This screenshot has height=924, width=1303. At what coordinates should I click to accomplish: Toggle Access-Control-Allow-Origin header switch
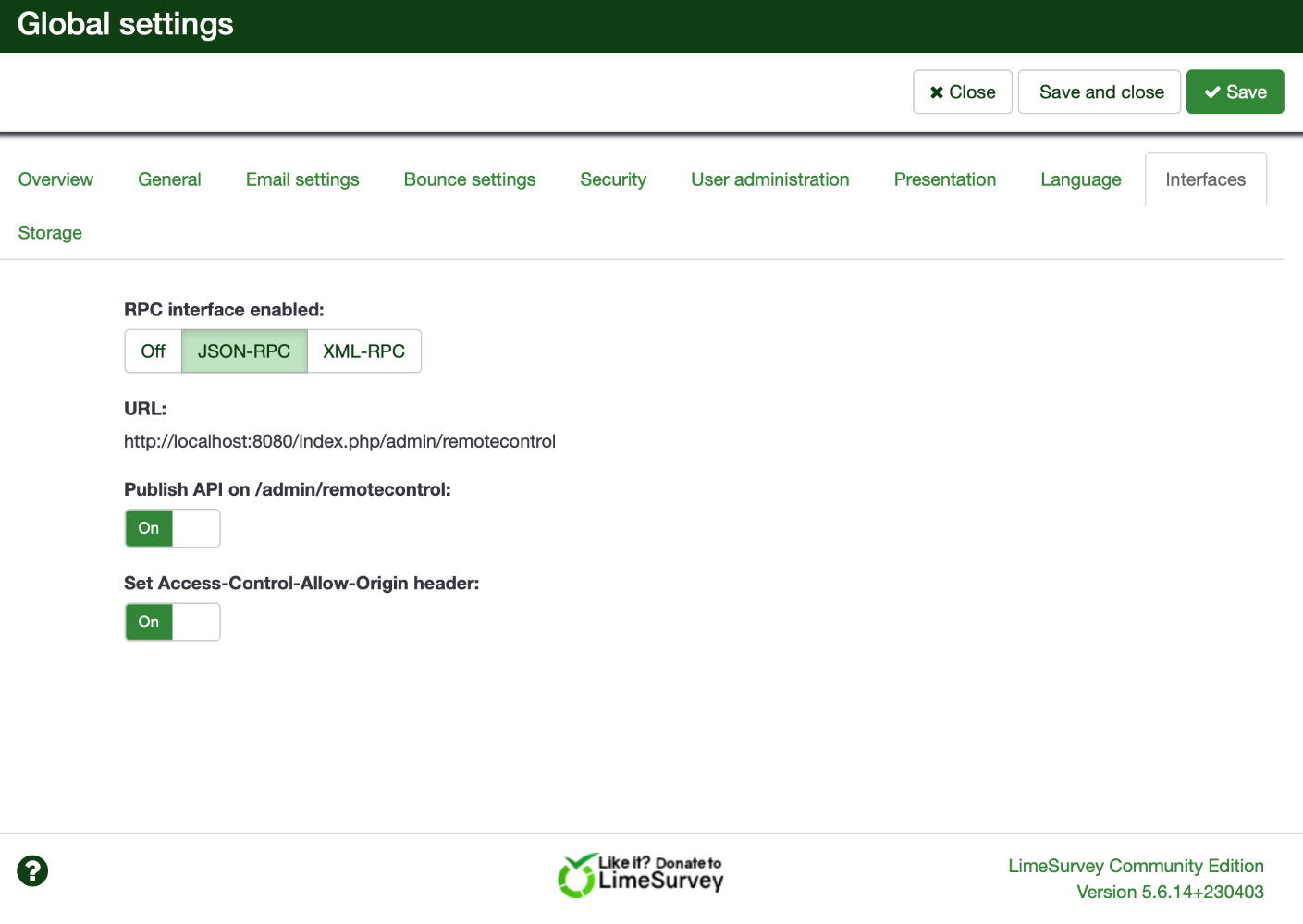tap(173, 622)
